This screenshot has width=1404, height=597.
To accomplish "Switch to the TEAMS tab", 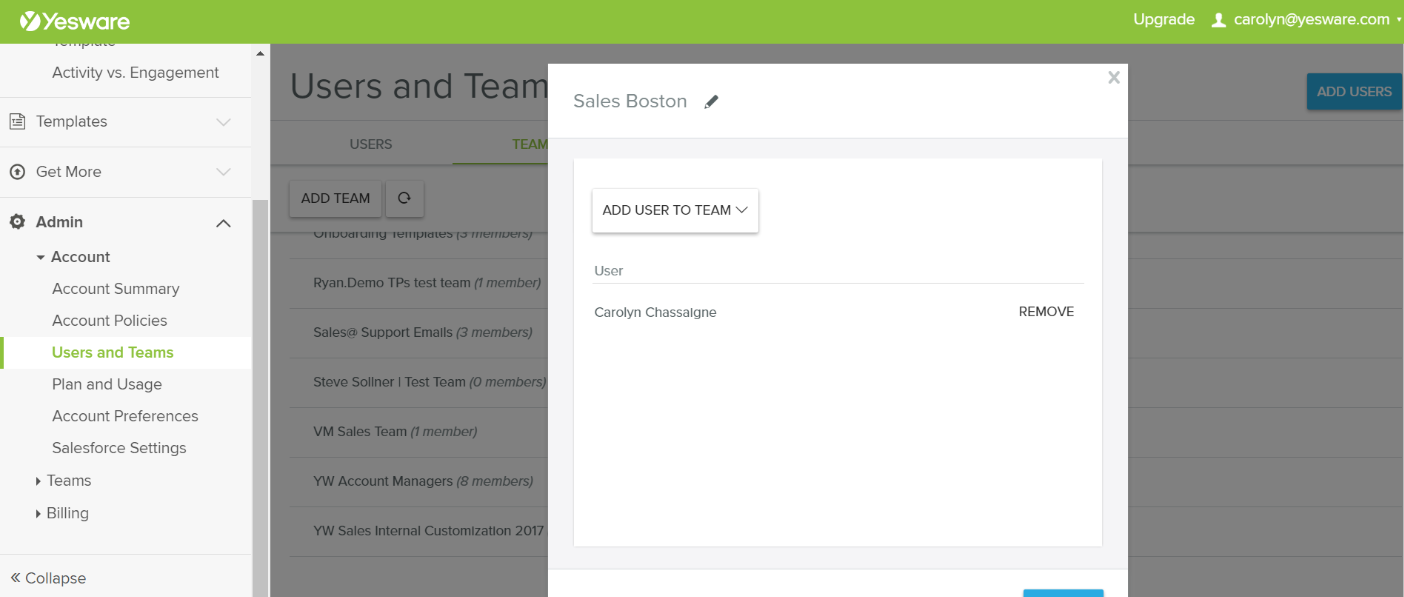I will 530,144.
